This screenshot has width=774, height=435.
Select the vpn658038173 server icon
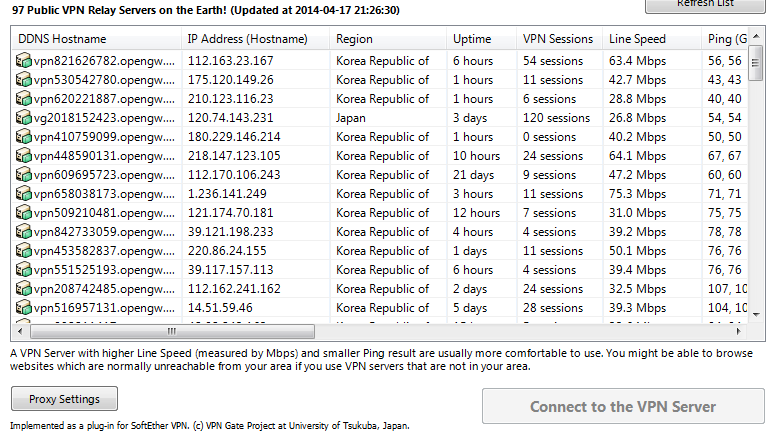pos(24,194)
